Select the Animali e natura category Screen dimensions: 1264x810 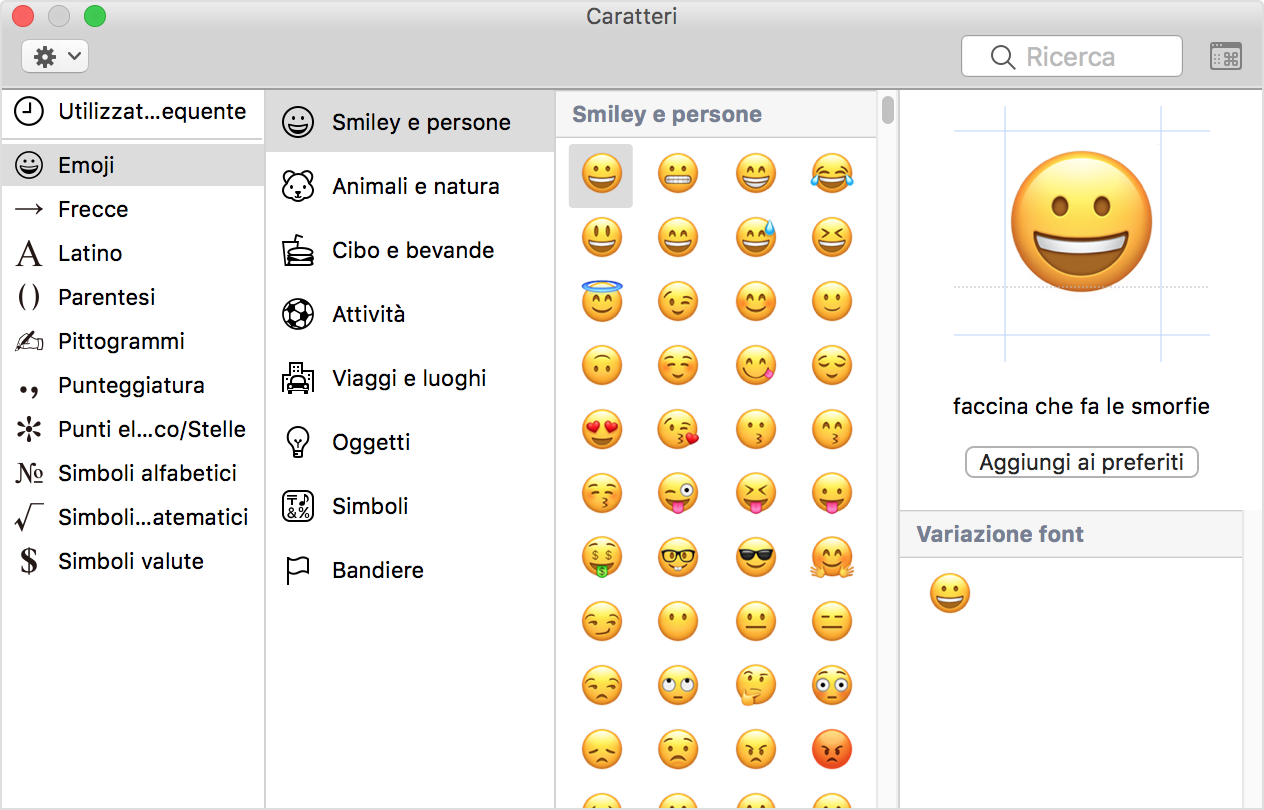(415, 186)
